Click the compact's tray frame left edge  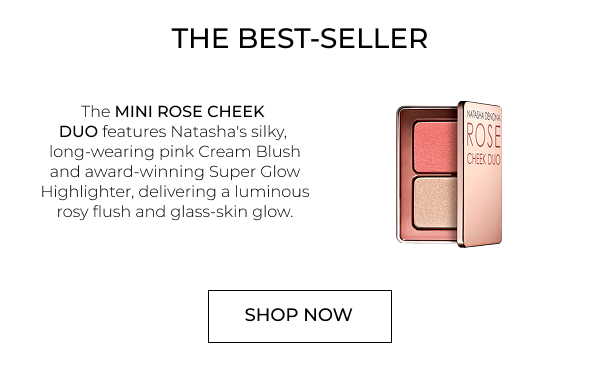coord(398,174)
